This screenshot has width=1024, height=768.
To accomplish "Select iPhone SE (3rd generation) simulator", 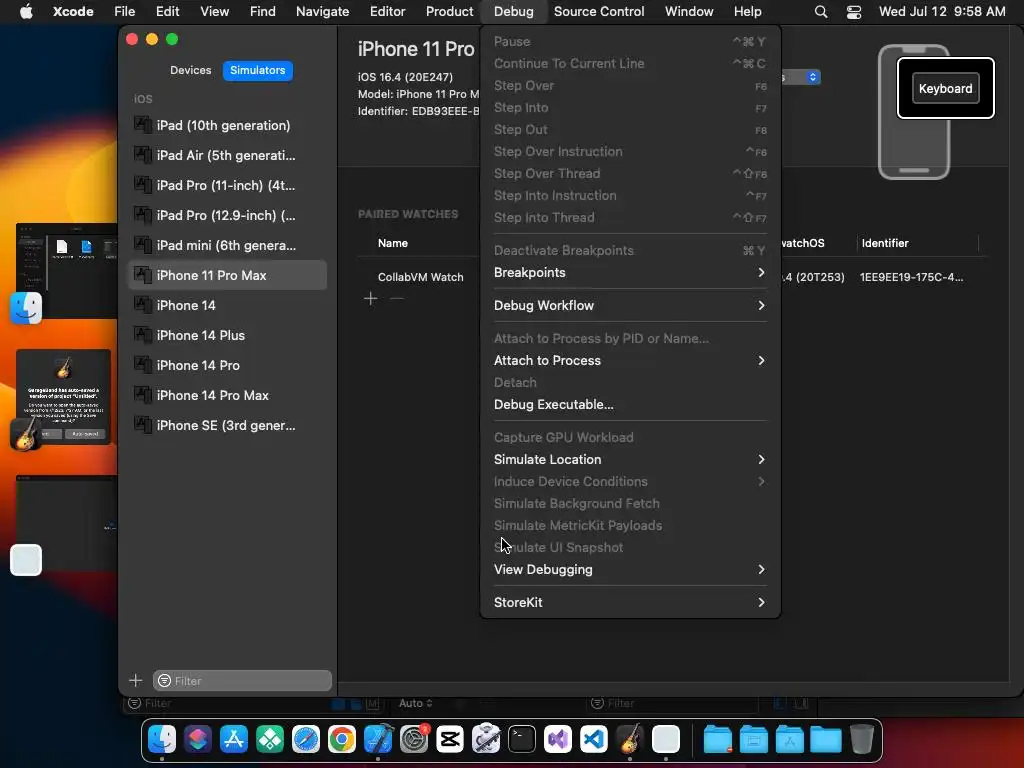I will [x=227, y=425].
